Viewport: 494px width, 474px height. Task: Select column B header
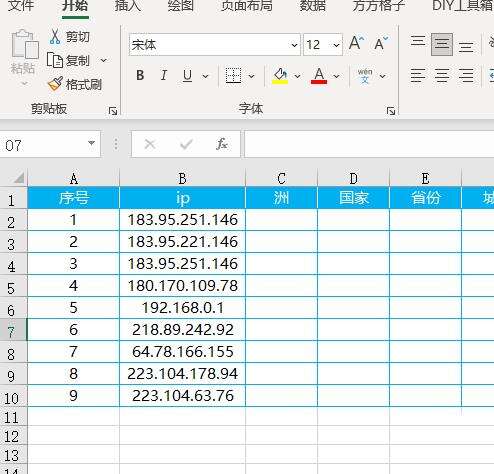[182, 178]
